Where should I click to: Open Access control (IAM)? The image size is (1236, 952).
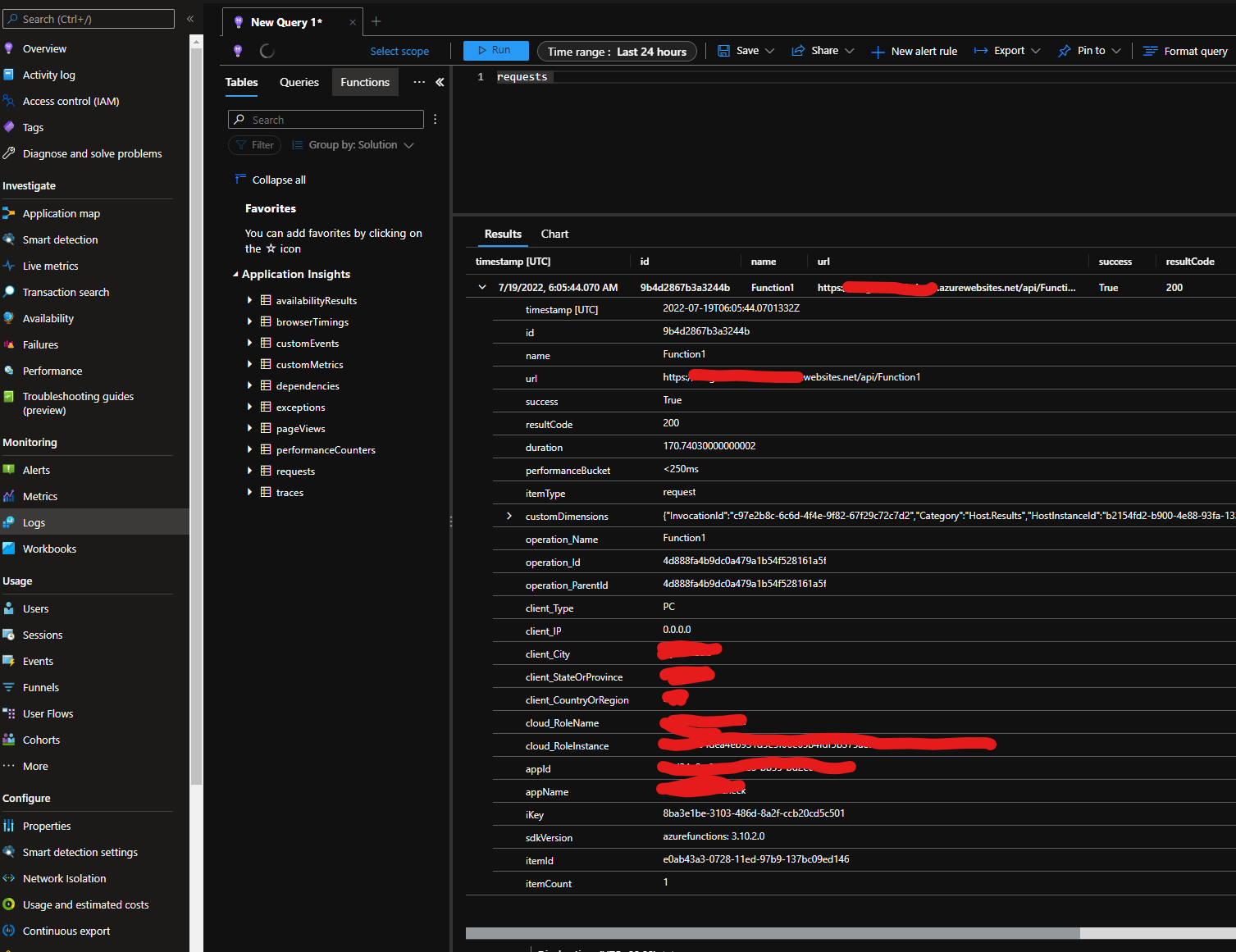71,102
